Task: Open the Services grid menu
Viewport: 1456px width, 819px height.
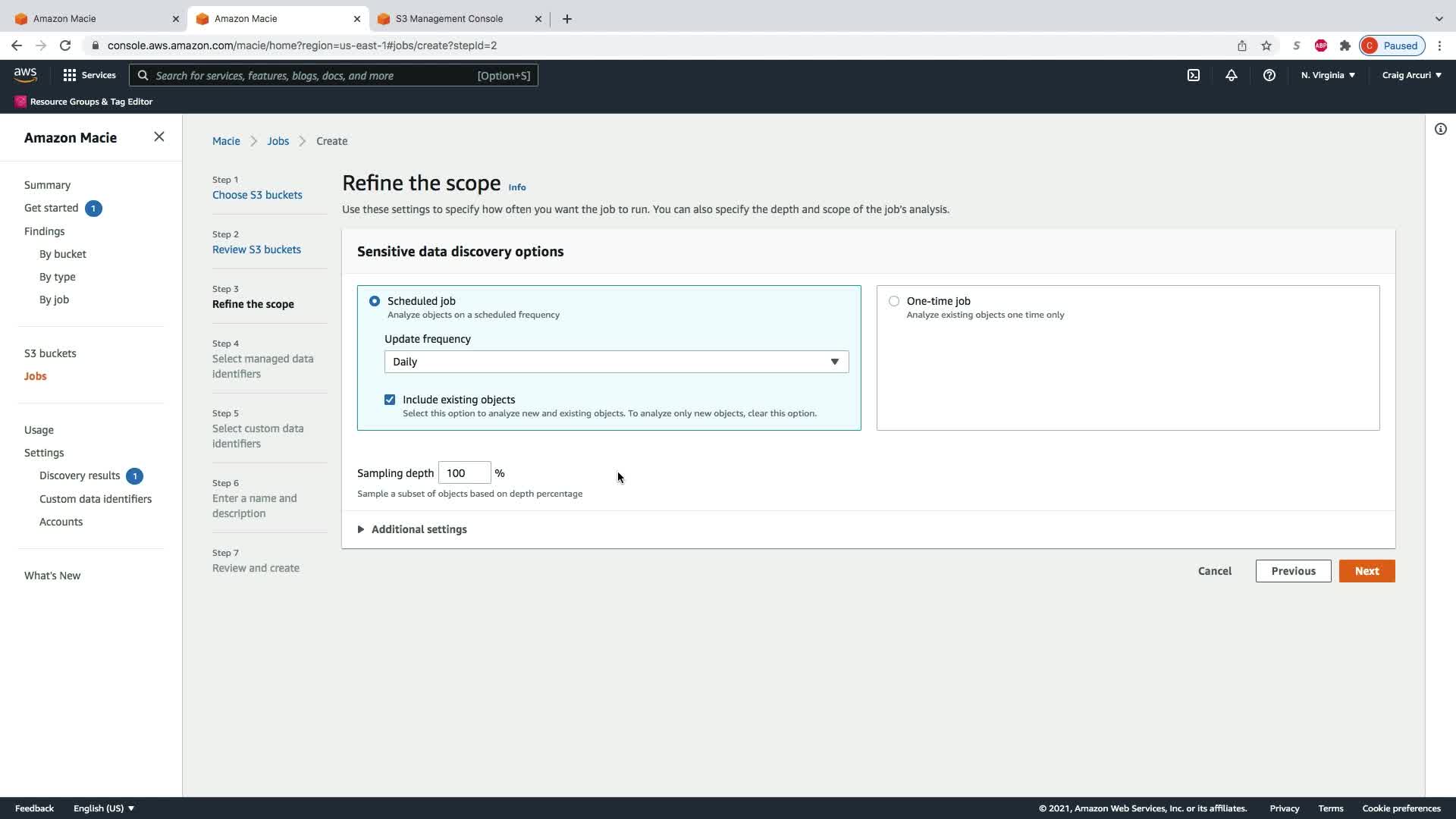Action: [89, 75]
